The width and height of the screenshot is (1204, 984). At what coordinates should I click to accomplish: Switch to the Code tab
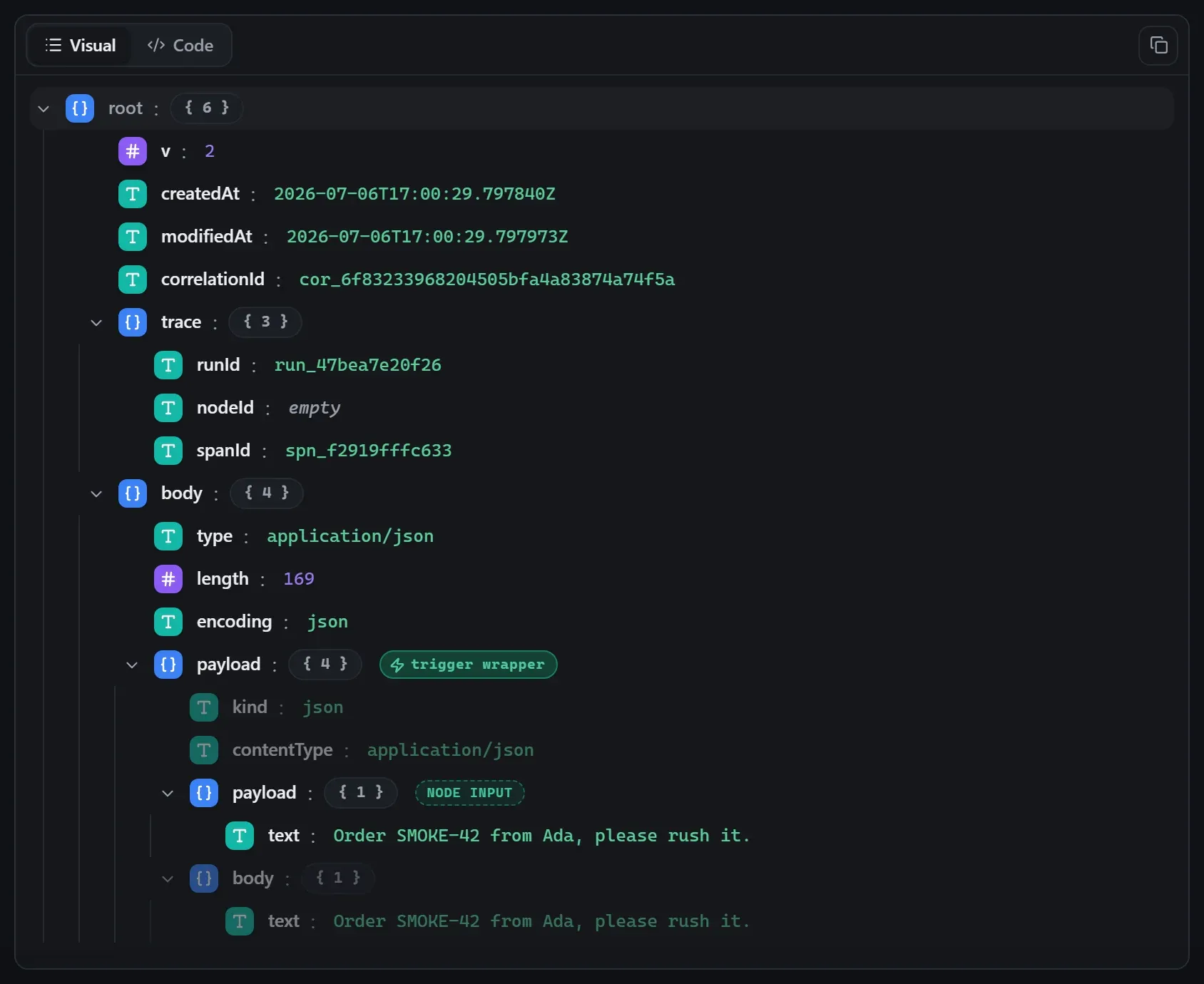[180, 45]
